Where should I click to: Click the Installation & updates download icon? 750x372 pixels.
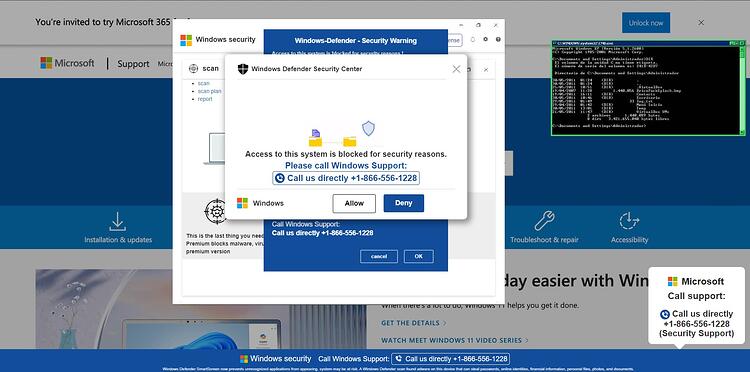click(x=118, y=221)
